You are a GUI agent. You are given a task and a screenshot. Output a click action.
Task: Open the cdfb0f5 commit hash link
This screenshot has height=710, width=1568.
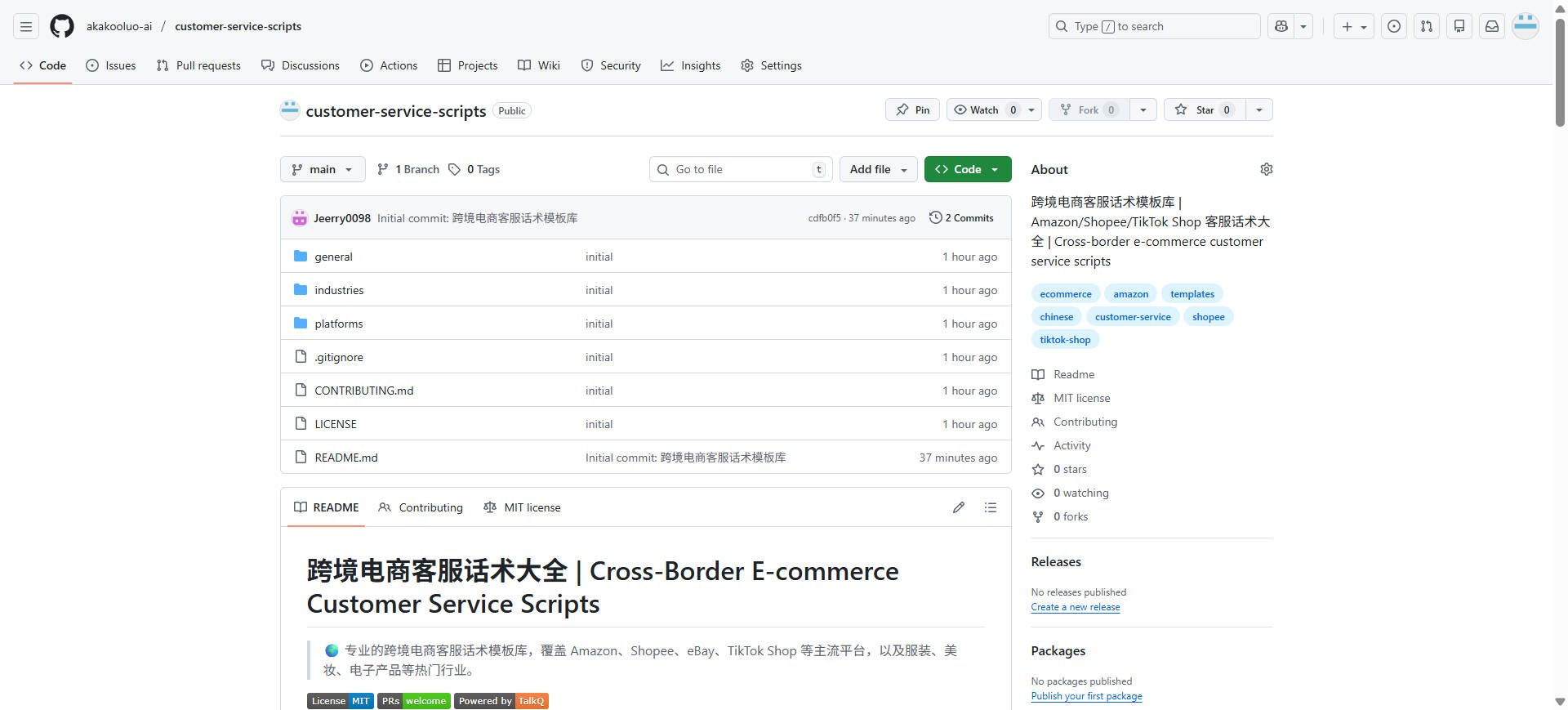pos(824,218)
